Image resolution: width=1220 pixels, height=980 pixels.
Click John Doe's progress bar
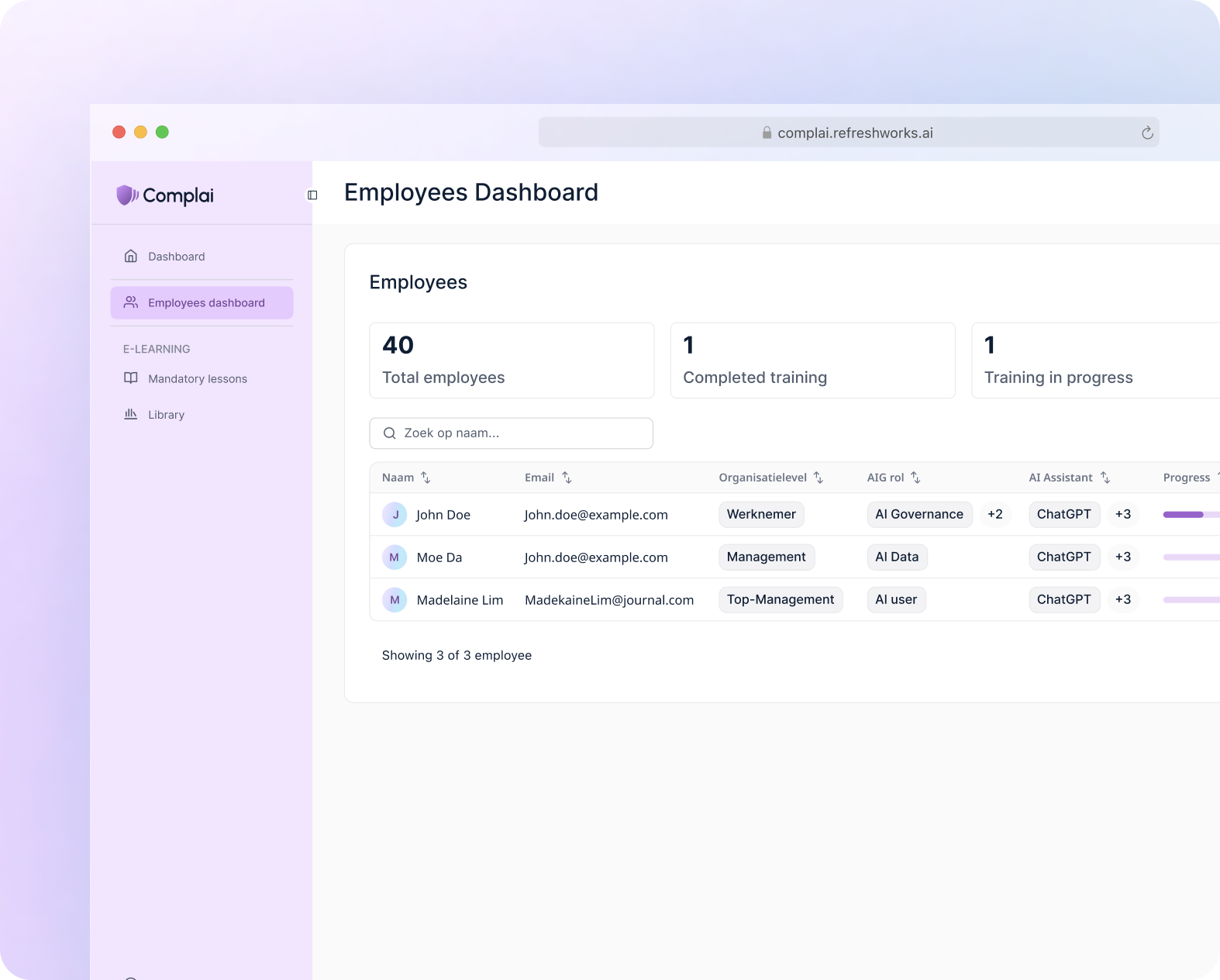tap(1191, 515)
